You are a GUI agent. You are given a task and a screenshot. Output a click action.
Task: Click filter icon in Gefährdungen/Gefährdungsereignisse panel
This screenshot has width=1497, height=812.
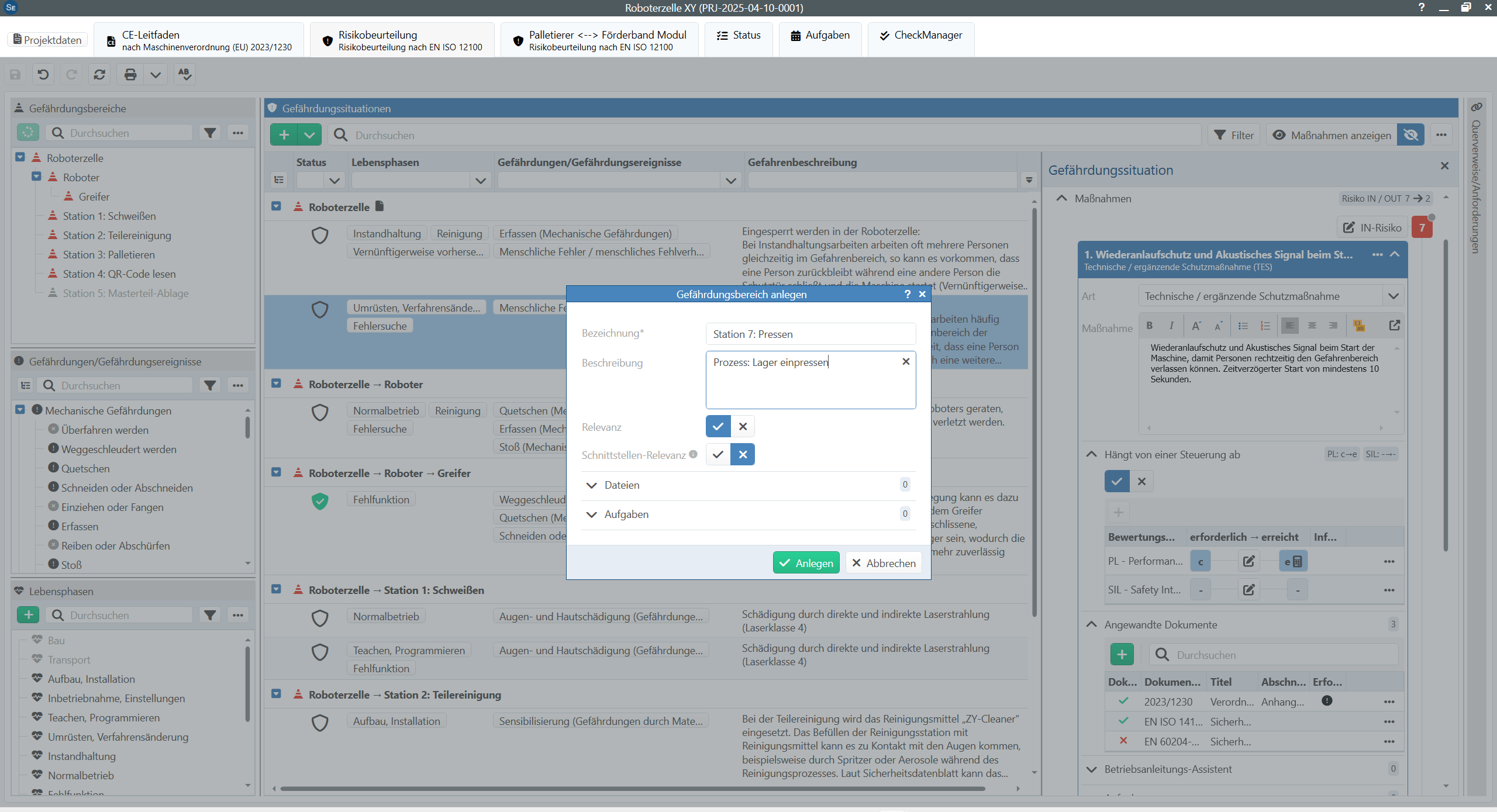(209, 385)
